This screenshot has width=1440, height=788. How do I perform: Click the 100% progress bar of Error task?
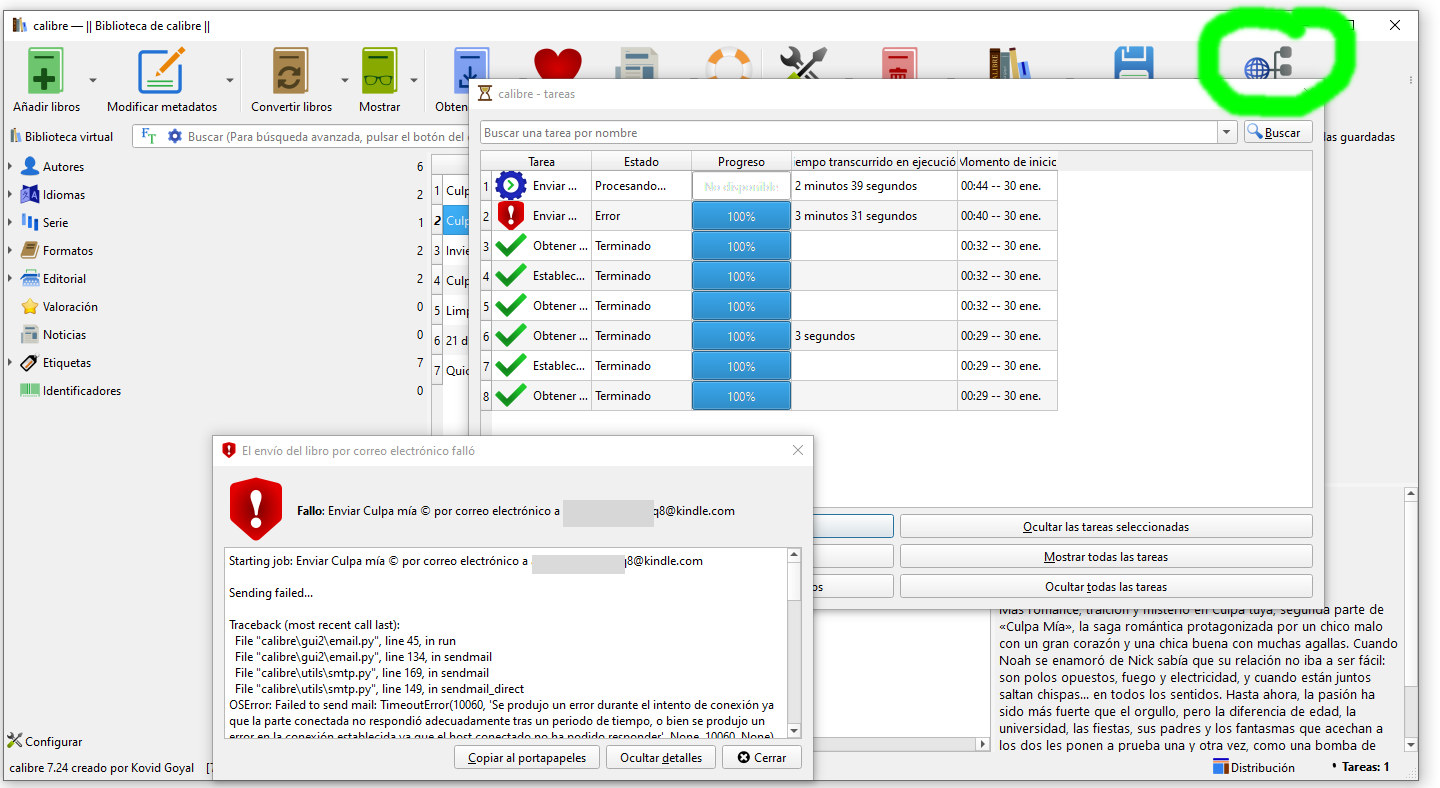[x=741, y=216]
